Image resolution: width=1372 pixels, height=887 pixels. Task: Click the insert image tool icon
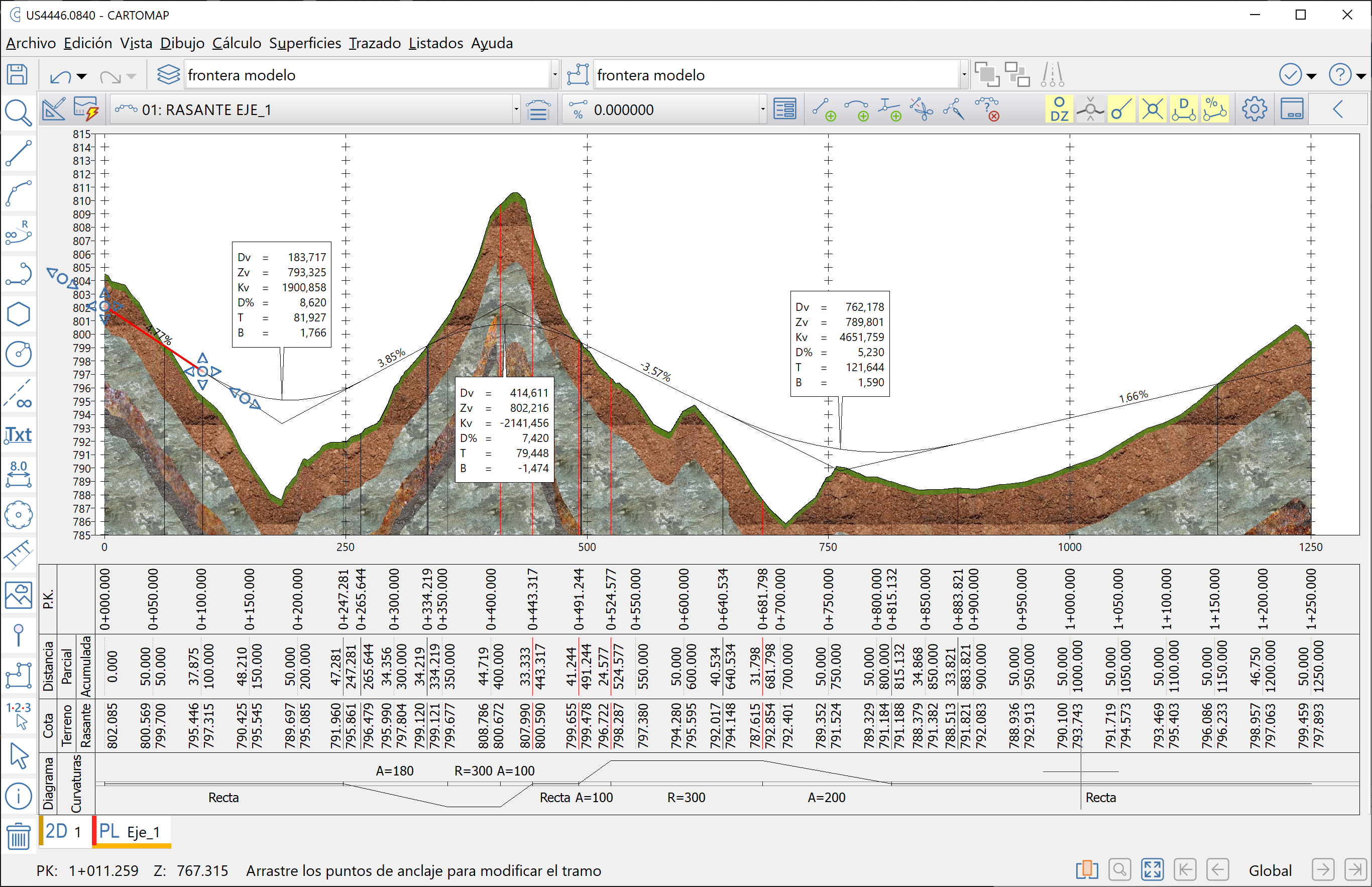(19, 595)
